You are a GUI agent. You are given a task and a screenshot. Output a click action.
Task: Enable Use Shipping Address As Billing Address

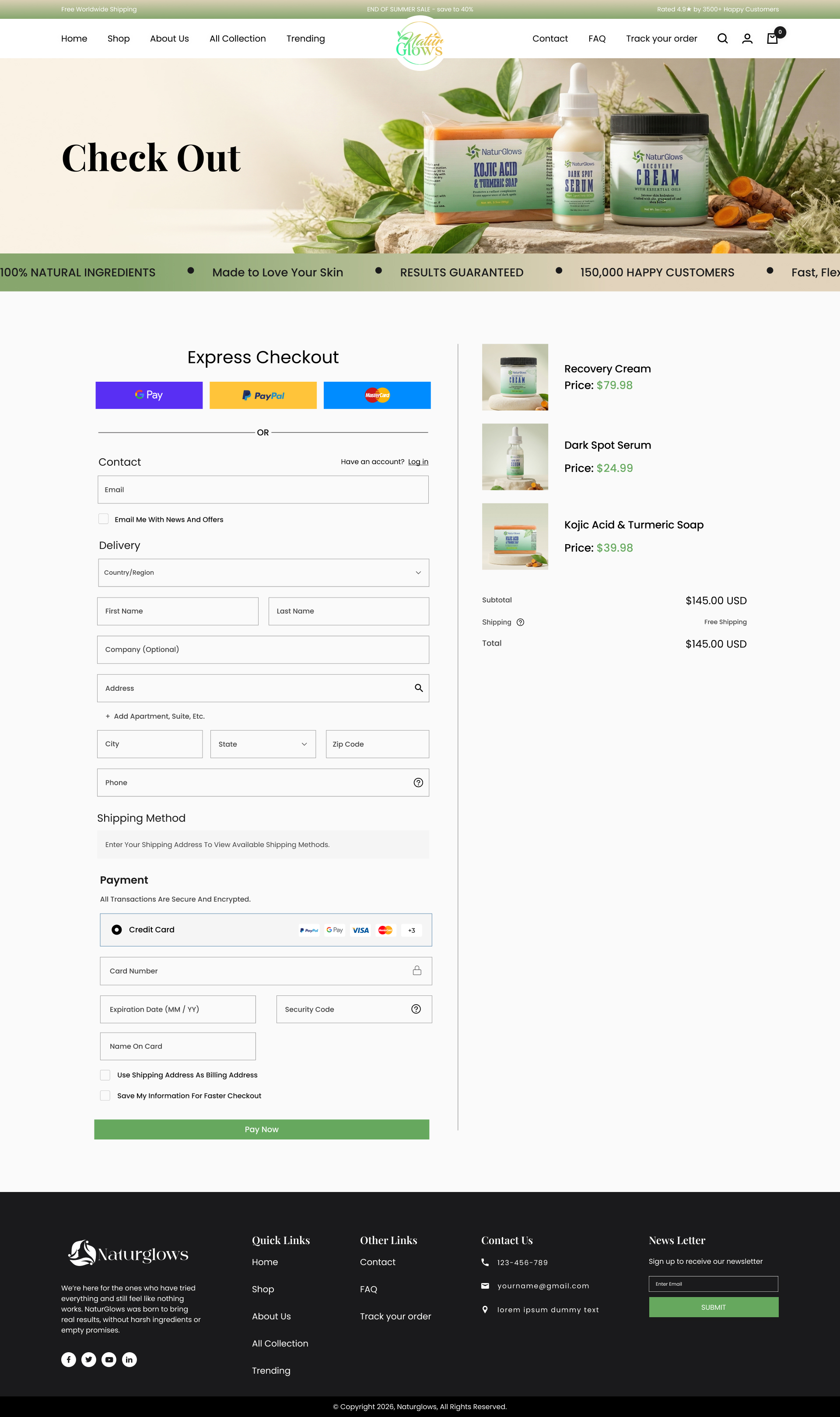[105, 1074]
